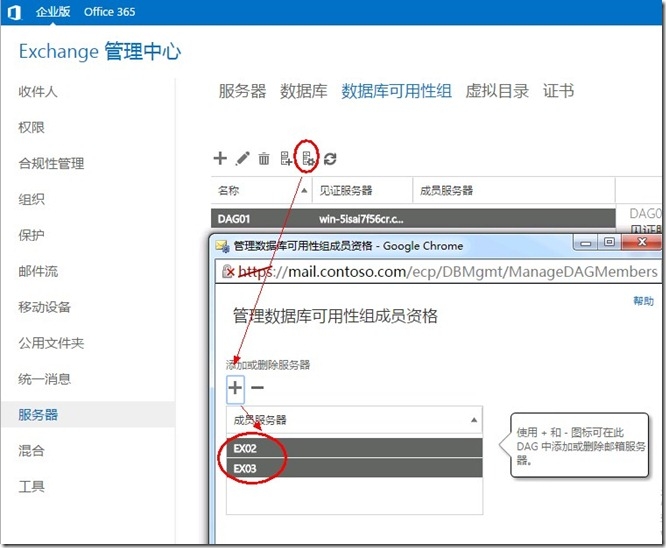666x548 pixels.
Task: Open 保护 in sidebar
Action: (x=31, y=235)
